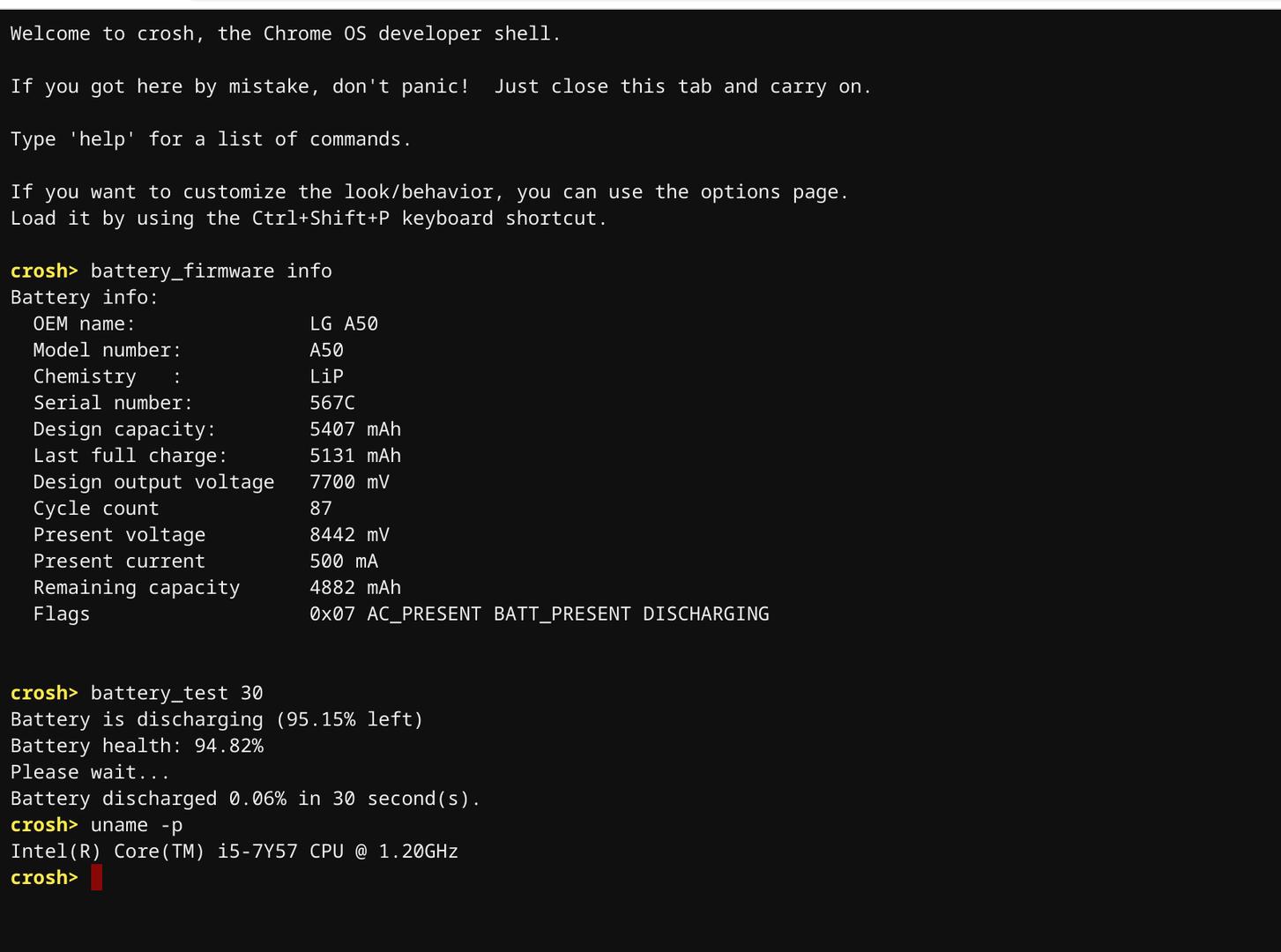Click the DISCHARGING flag text

click(x=706, y=614)
